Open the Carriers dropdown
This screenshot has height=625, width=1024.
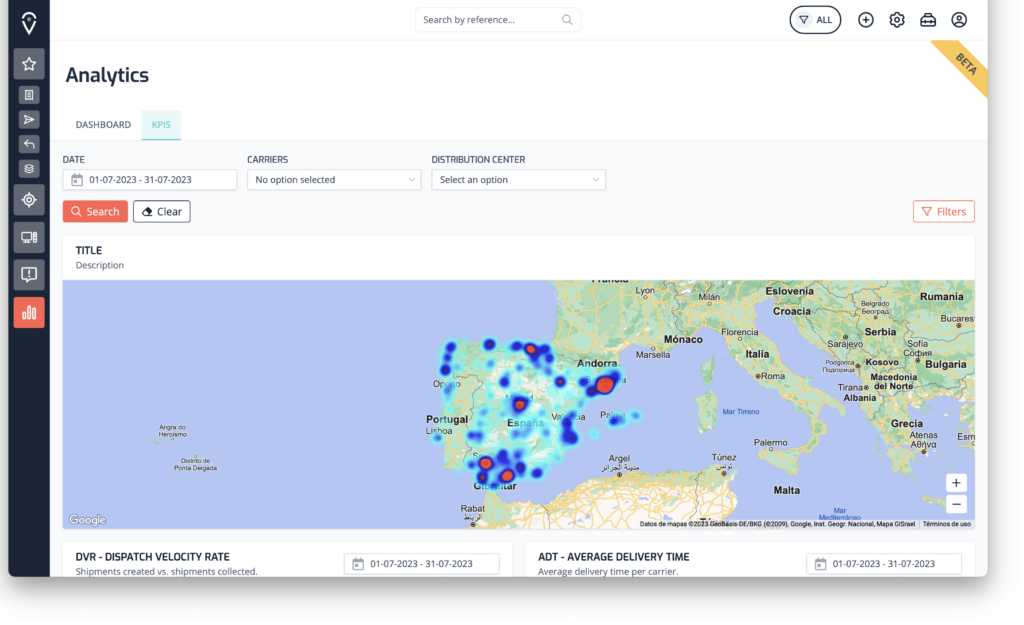(334, 180)
